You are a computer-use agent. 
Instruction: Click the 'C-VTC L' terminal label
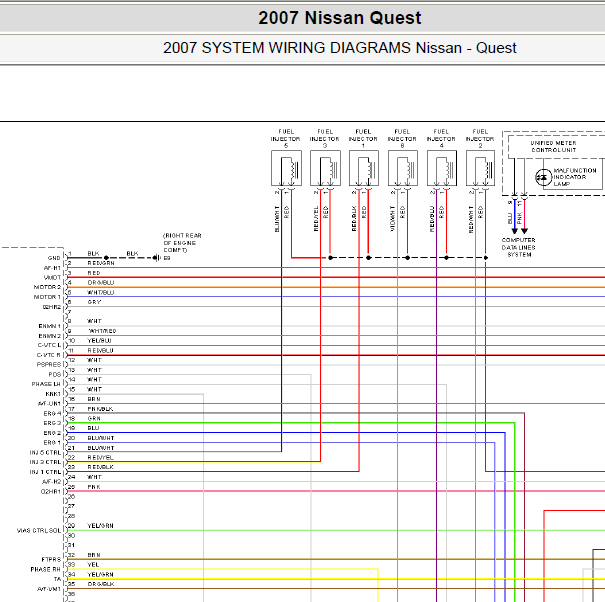pos(49,345)
